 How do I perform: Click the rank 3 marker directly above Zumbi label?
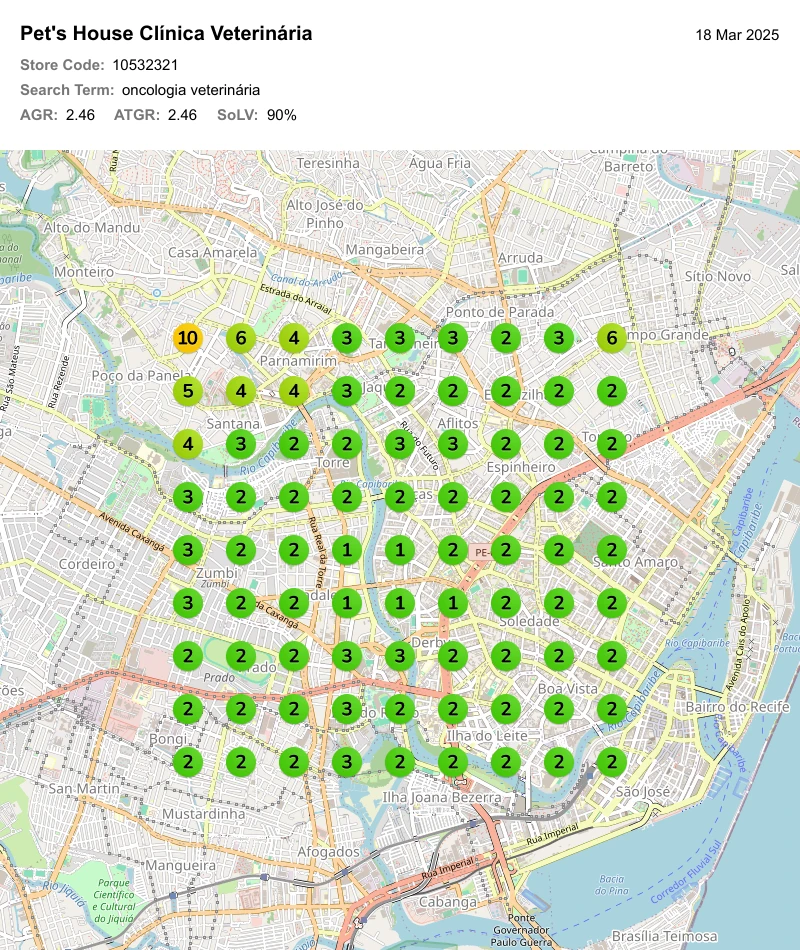click(x=188, y=550)
